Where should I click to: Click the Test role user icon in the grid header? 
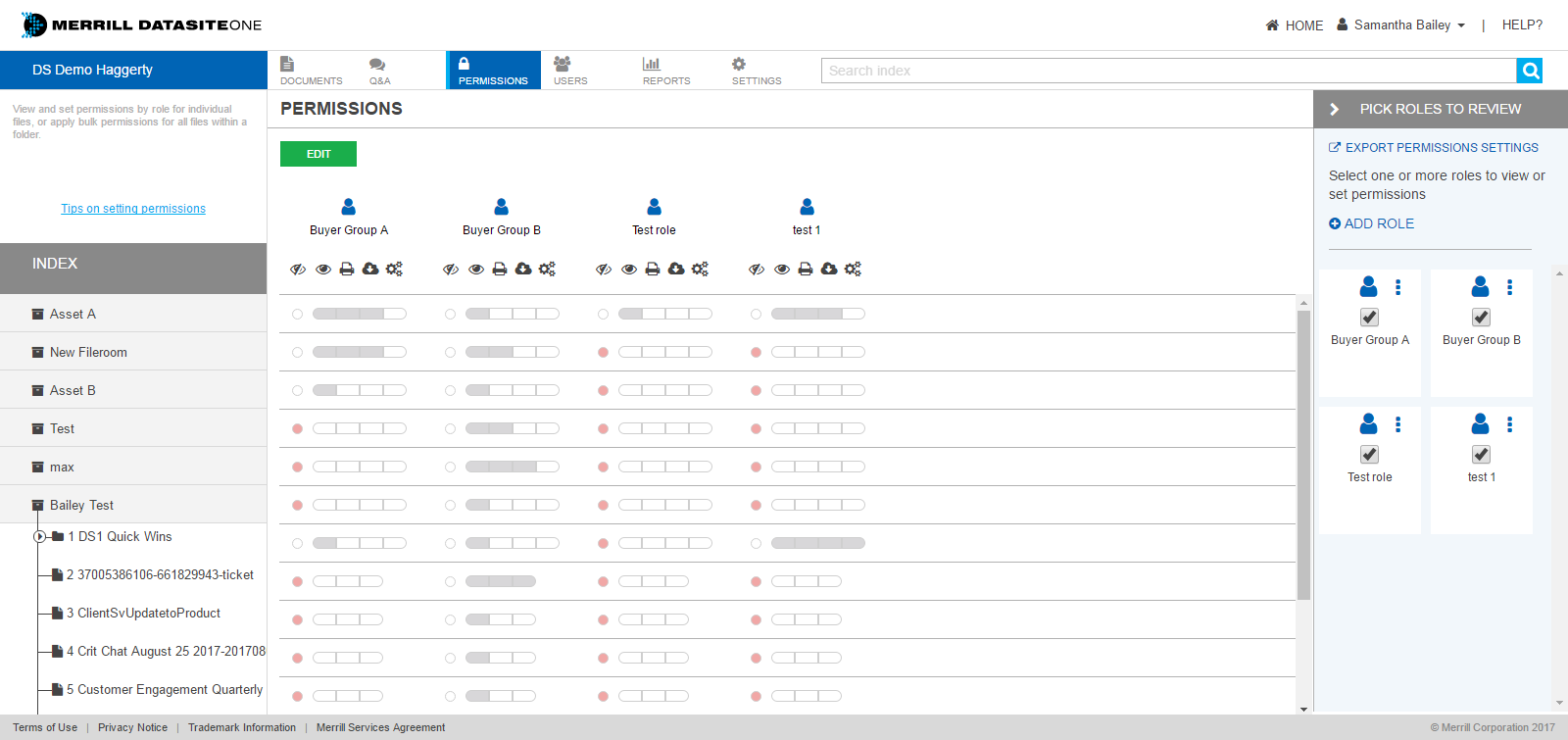tap(655, 207)
